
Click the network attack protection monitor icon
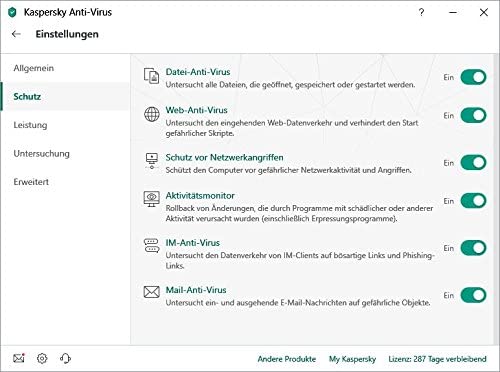point(152,161)
